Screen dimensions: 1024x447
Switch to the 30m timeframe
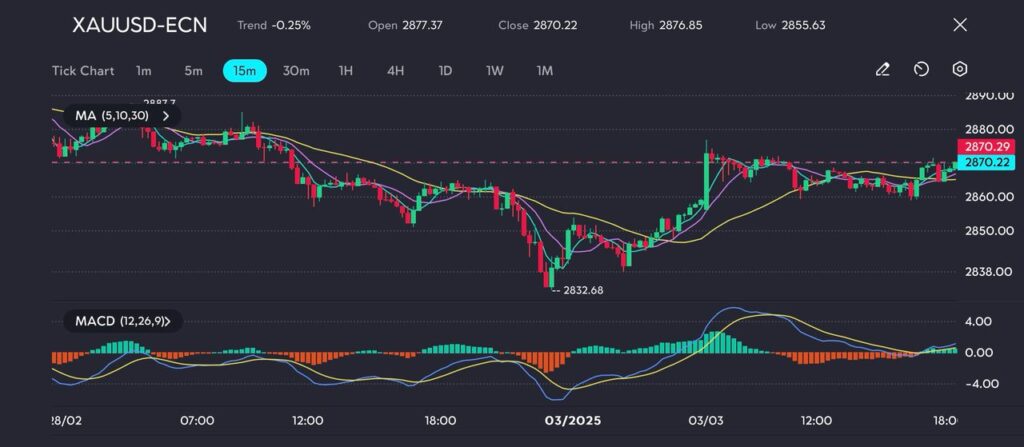point(296,71)
